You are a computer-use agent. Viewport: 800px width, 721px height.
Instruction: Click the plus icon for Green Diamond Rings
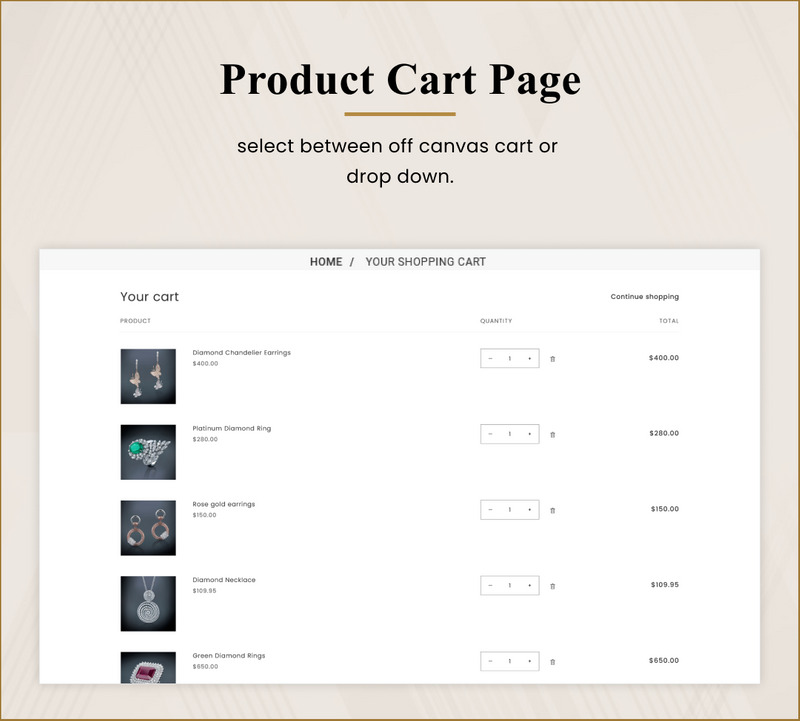click(x=528, y=660)
